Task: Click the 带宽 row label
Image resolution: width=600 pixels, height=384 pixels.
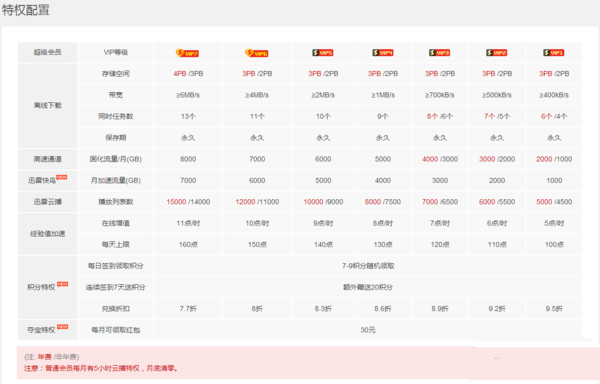Action: coord(116,95)
